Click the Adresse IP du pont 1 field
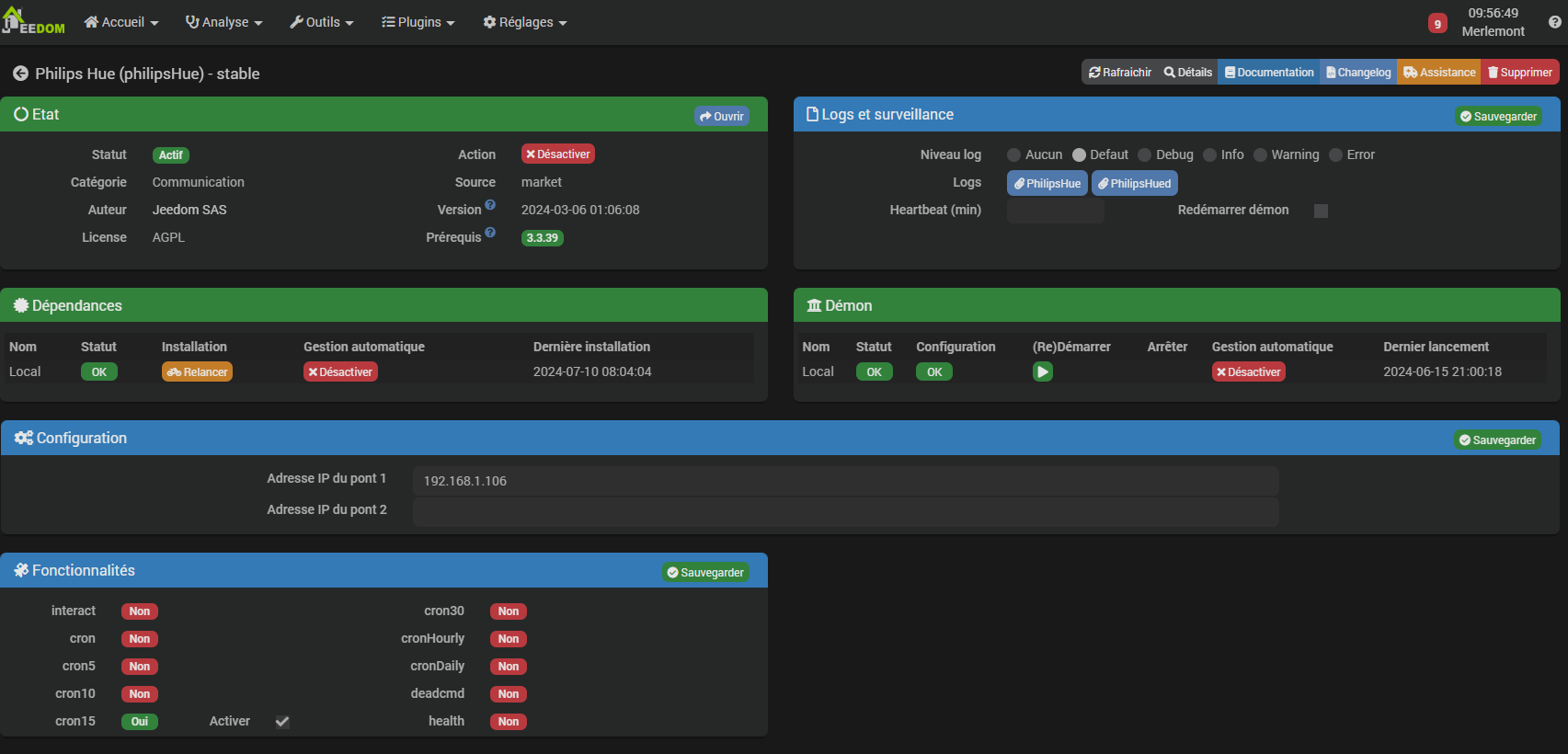Viewport: 1568px width, 754px height. (x=846, y=481)
